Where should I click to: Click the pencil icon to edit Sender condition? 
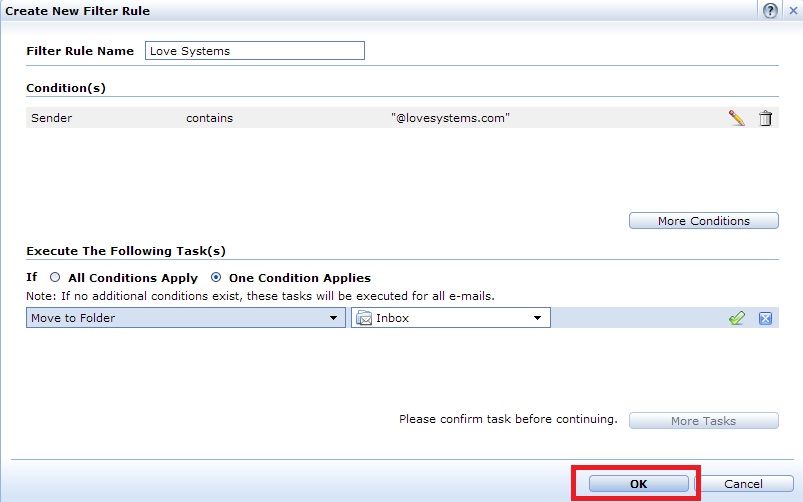pyautogui.click(x=736, y=118)
